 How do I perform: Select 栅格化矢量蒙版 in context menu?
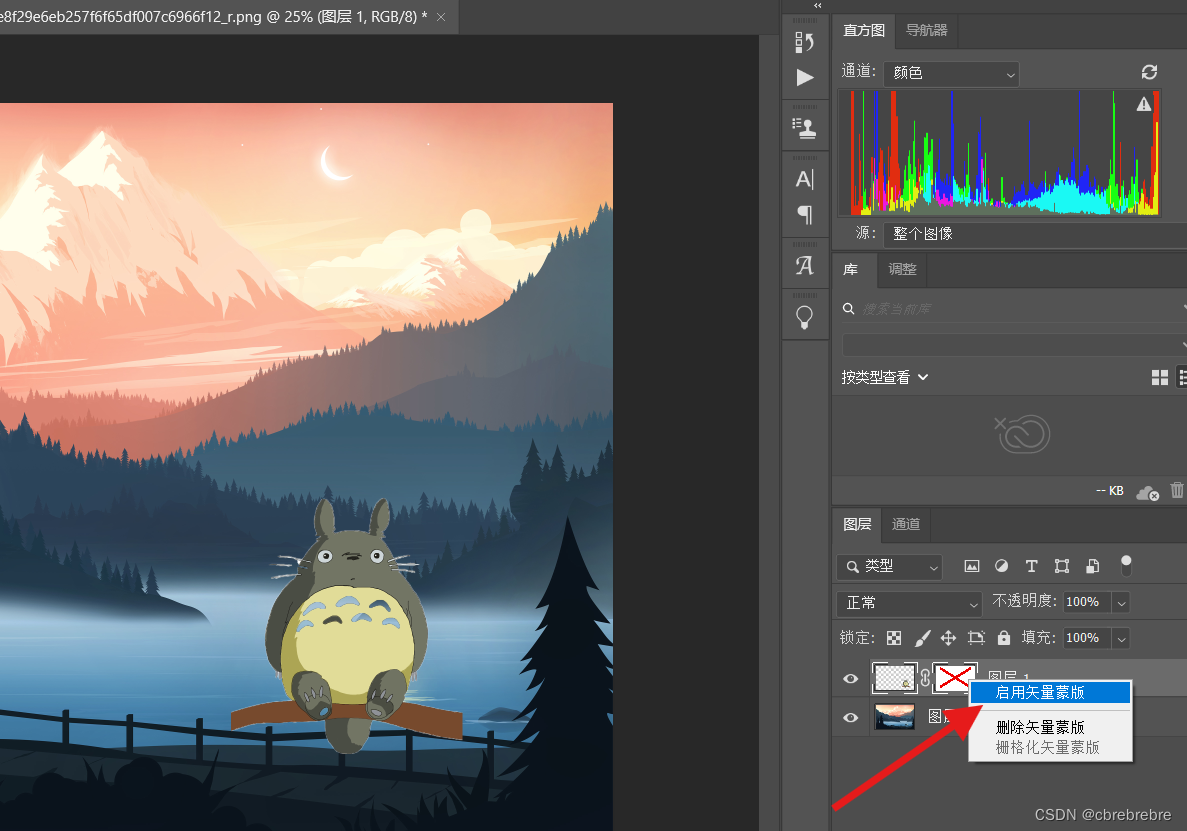pos(1050,748)
